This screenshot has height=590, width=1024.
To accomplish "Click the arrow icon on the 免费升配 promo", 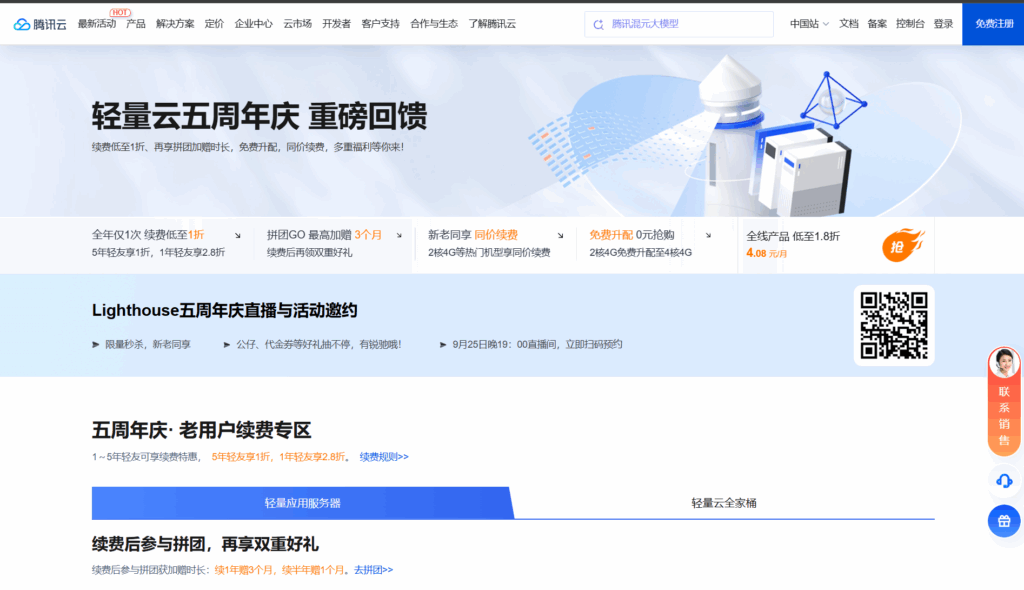I will pos(708,236).
